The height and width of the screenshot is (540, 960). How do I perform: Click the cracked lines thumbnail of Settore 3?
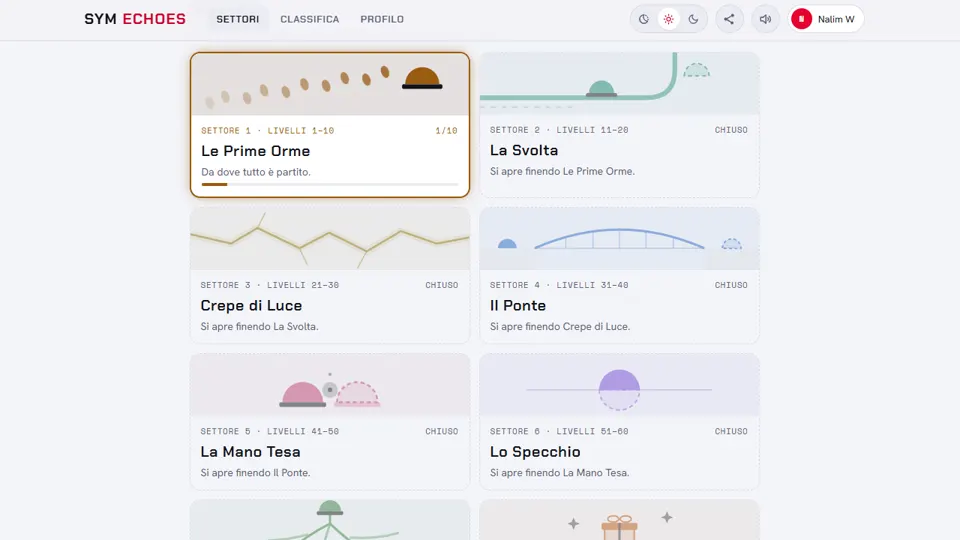click(330, 238)
